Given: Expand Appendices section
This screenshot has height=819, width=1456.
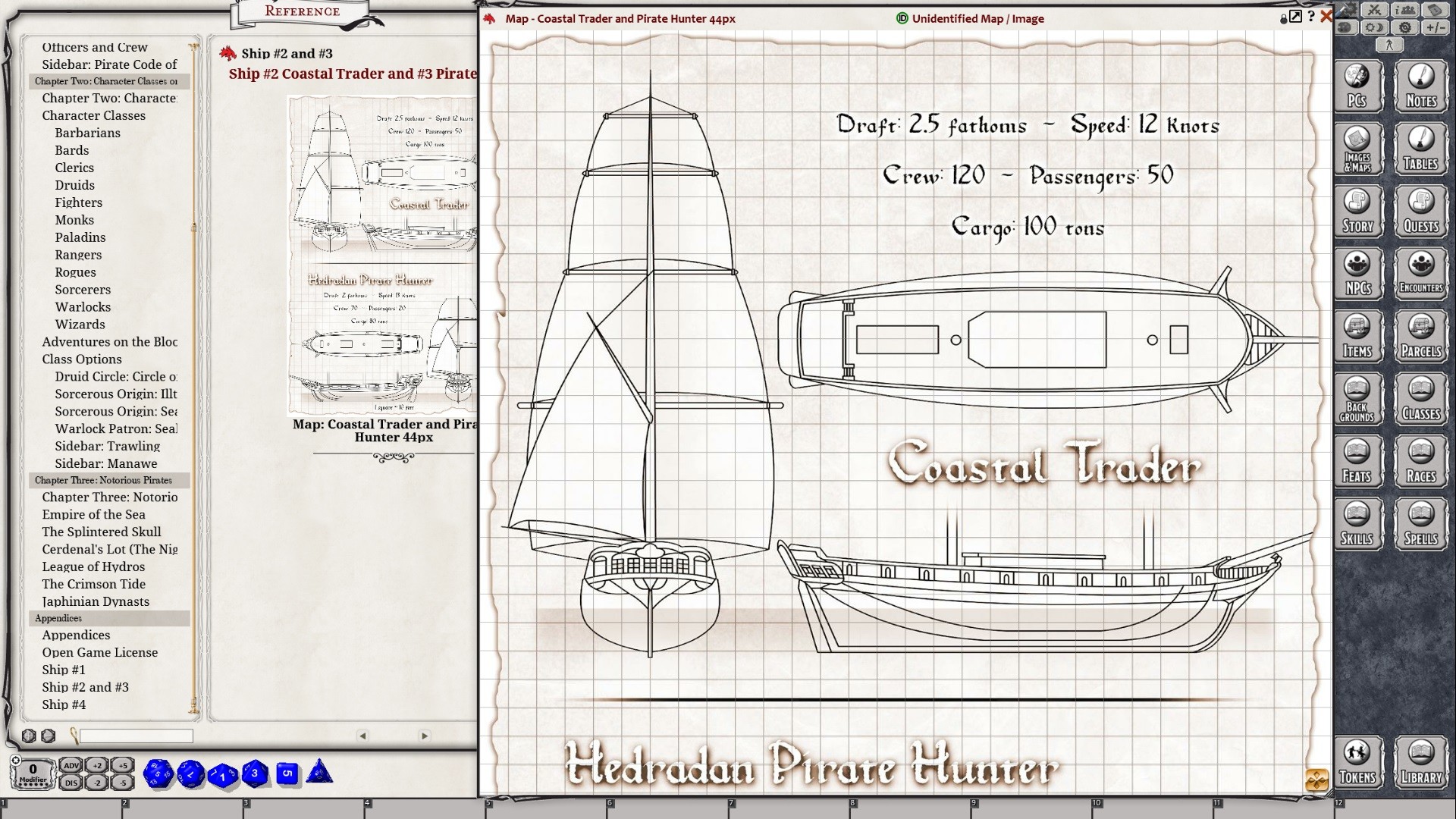Looking at the screenshot, I should (57, 617).
